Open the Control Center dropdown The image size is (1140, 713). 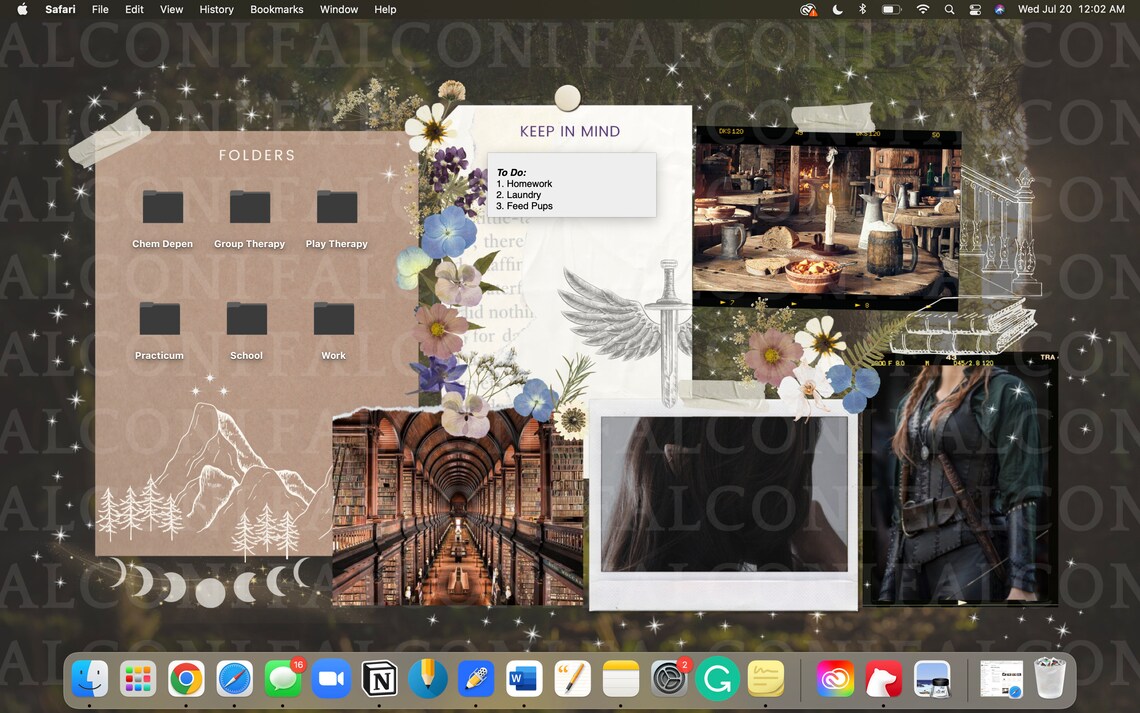974,9
